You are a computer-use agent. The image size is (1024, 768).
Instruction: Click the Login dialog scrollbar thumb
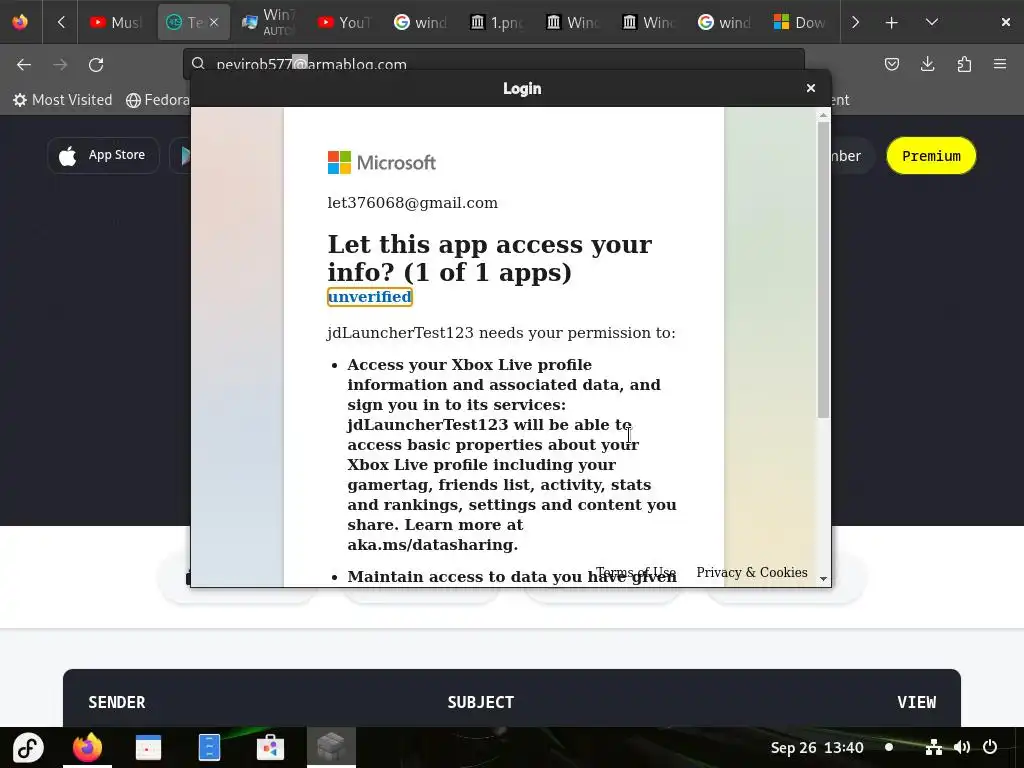(823, 269)
